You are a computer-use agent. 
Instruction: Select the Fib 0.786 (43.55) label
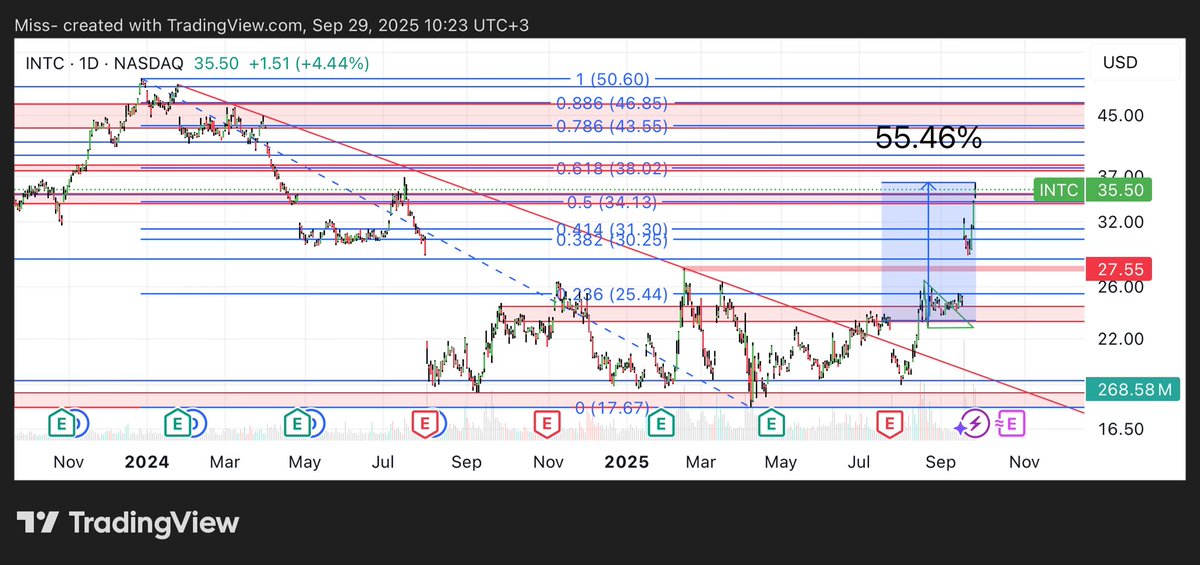click(610, 126)
